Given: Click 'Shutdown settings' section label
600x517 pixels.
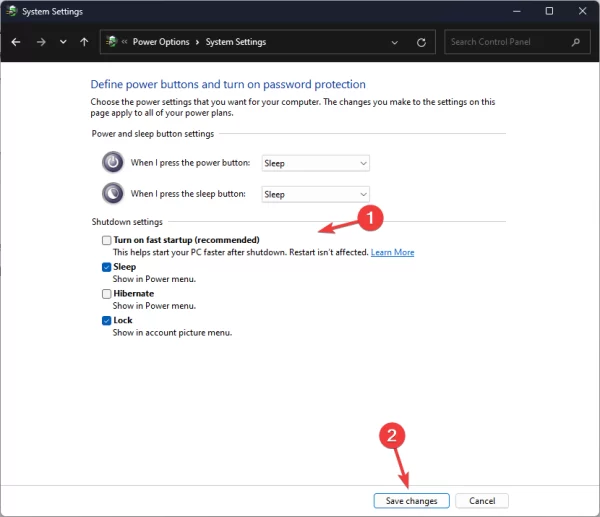Looking at the screenshot, I should tap(127, 222).
